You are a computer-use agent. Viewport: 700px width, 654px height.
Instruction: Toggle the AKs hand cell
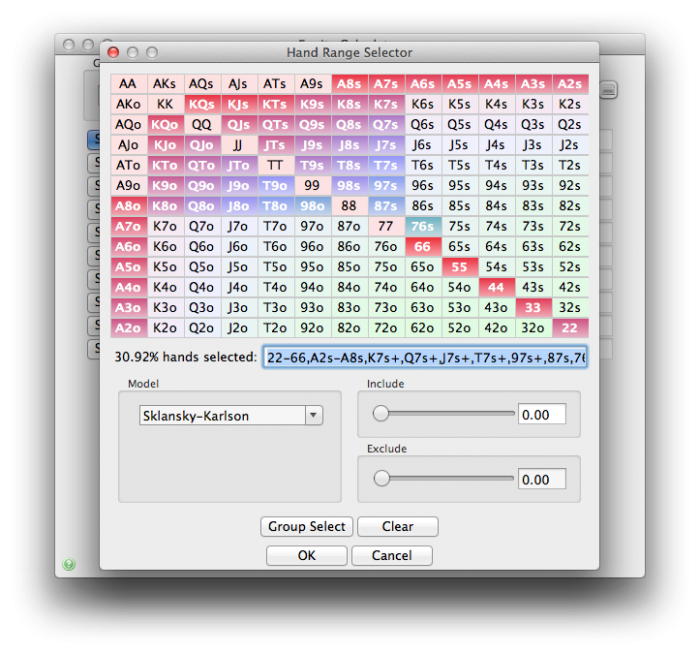165,83
